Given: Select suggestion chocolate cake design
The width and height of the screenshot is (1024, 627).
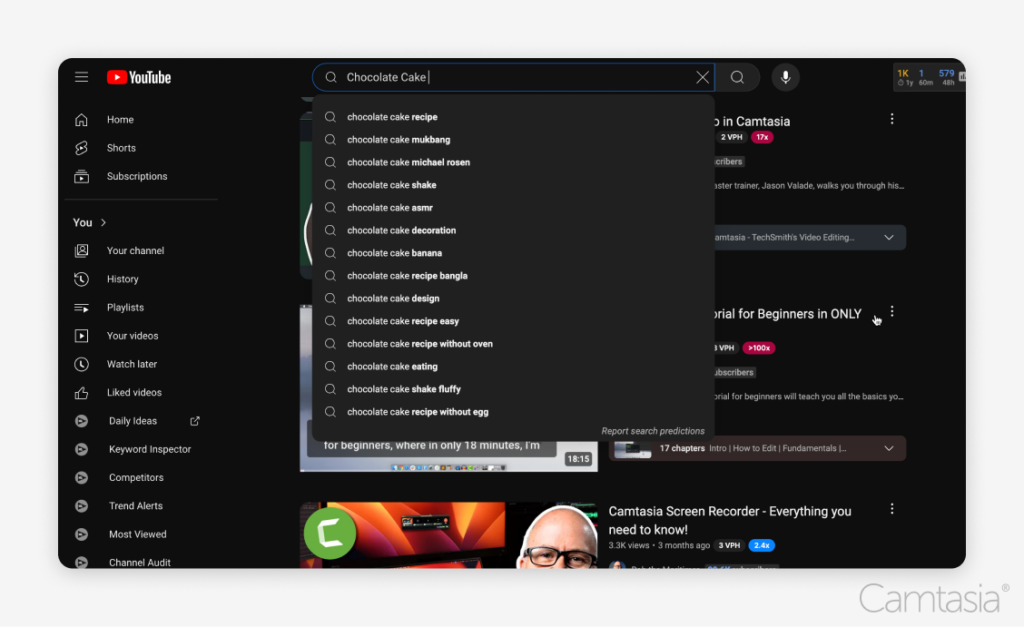Looking at the screenshot, I should [513, 298].
